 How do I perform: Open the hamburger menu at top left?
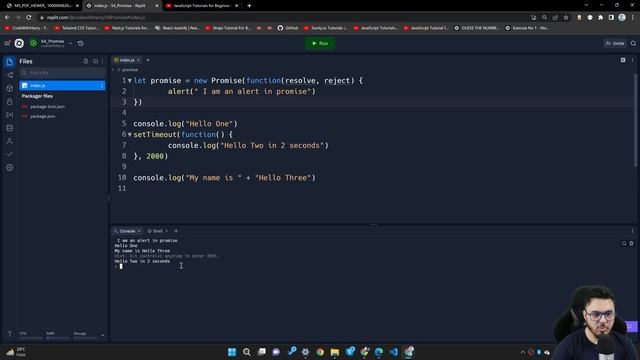[x=7, y=43]
